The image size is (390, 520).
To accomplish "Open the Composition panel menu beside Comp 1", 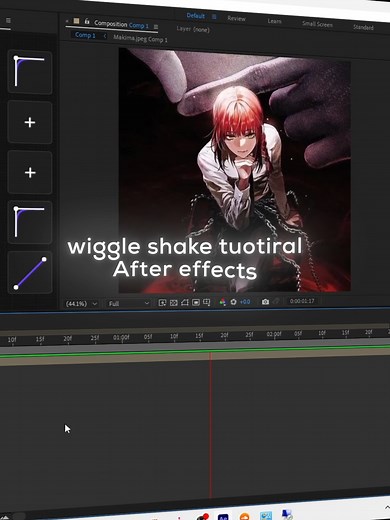I will pos(156,27).
